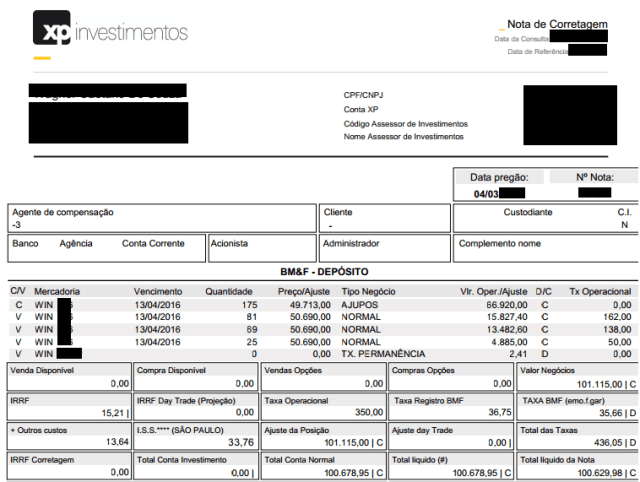Image resolution: width=640 pixels, height=482 pixels.
Task: Click Outros custos value '13,64'
Action: (117, 442)
